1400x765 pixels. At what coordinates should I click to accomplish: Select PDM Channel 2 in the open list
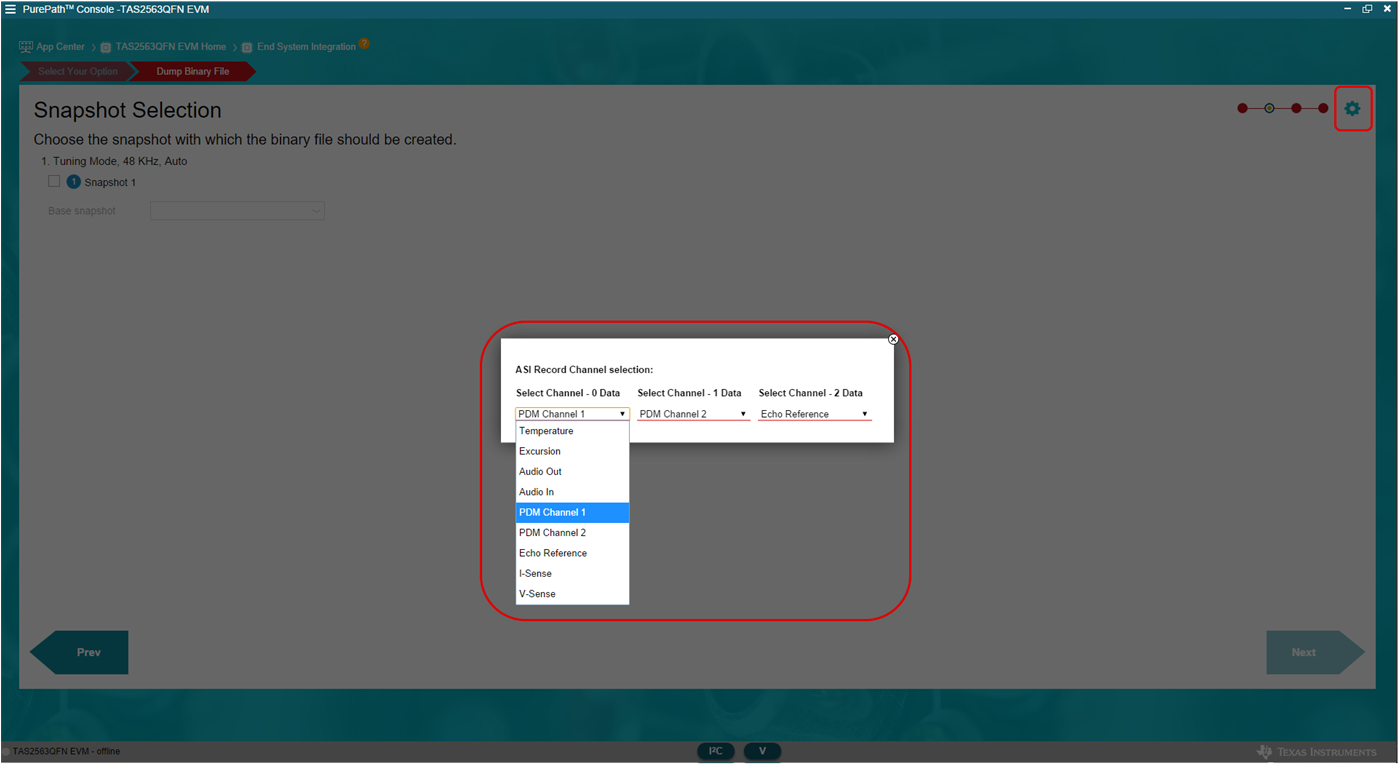pyautogui.click(x=572, y=533)
